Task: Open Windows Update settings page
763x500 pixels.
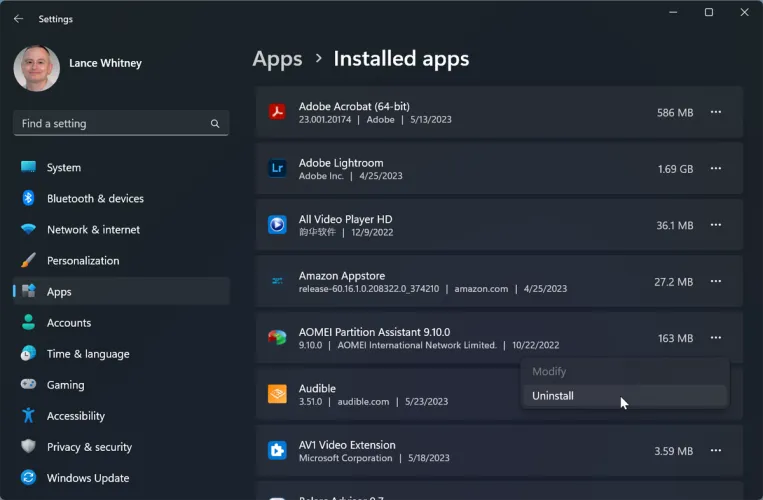Action: point(87,478)
